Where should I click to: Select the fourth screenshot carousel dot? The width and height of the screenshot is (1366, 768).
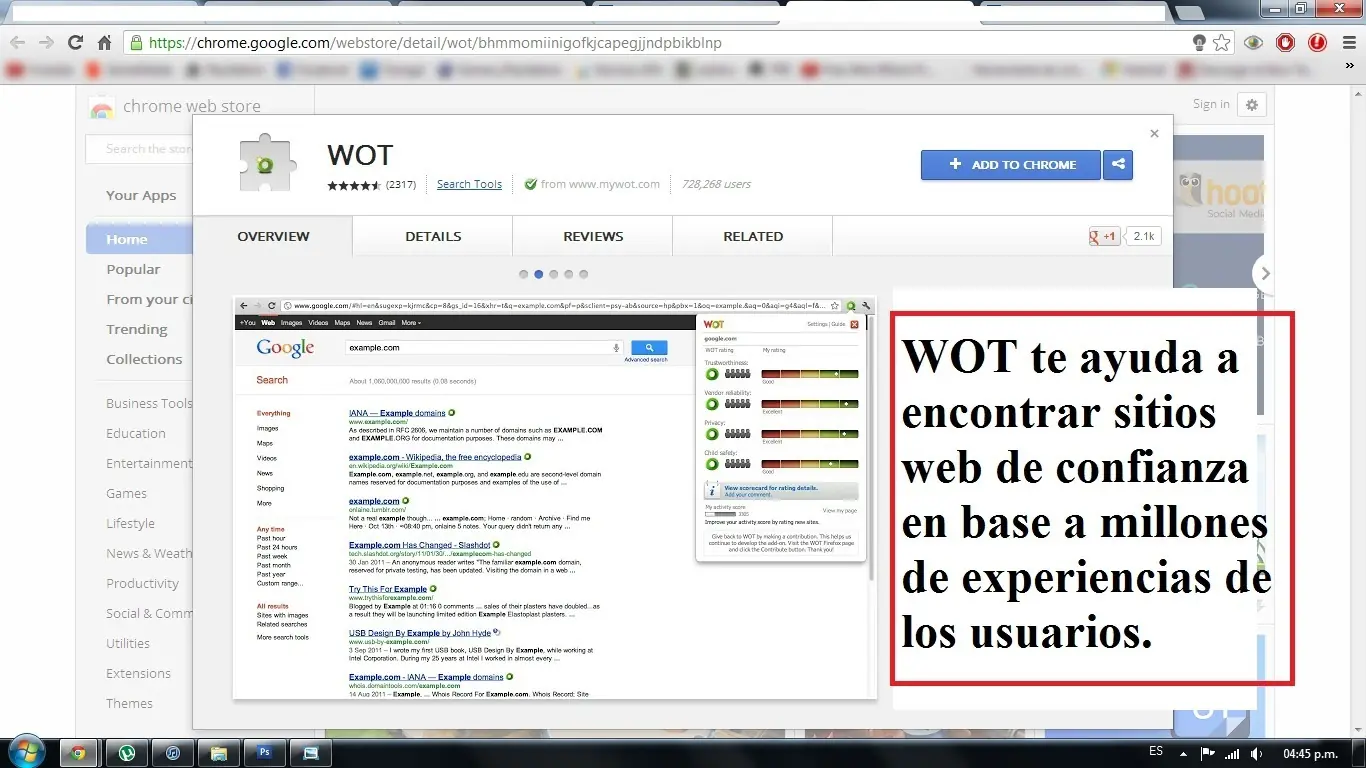(568, 274)
